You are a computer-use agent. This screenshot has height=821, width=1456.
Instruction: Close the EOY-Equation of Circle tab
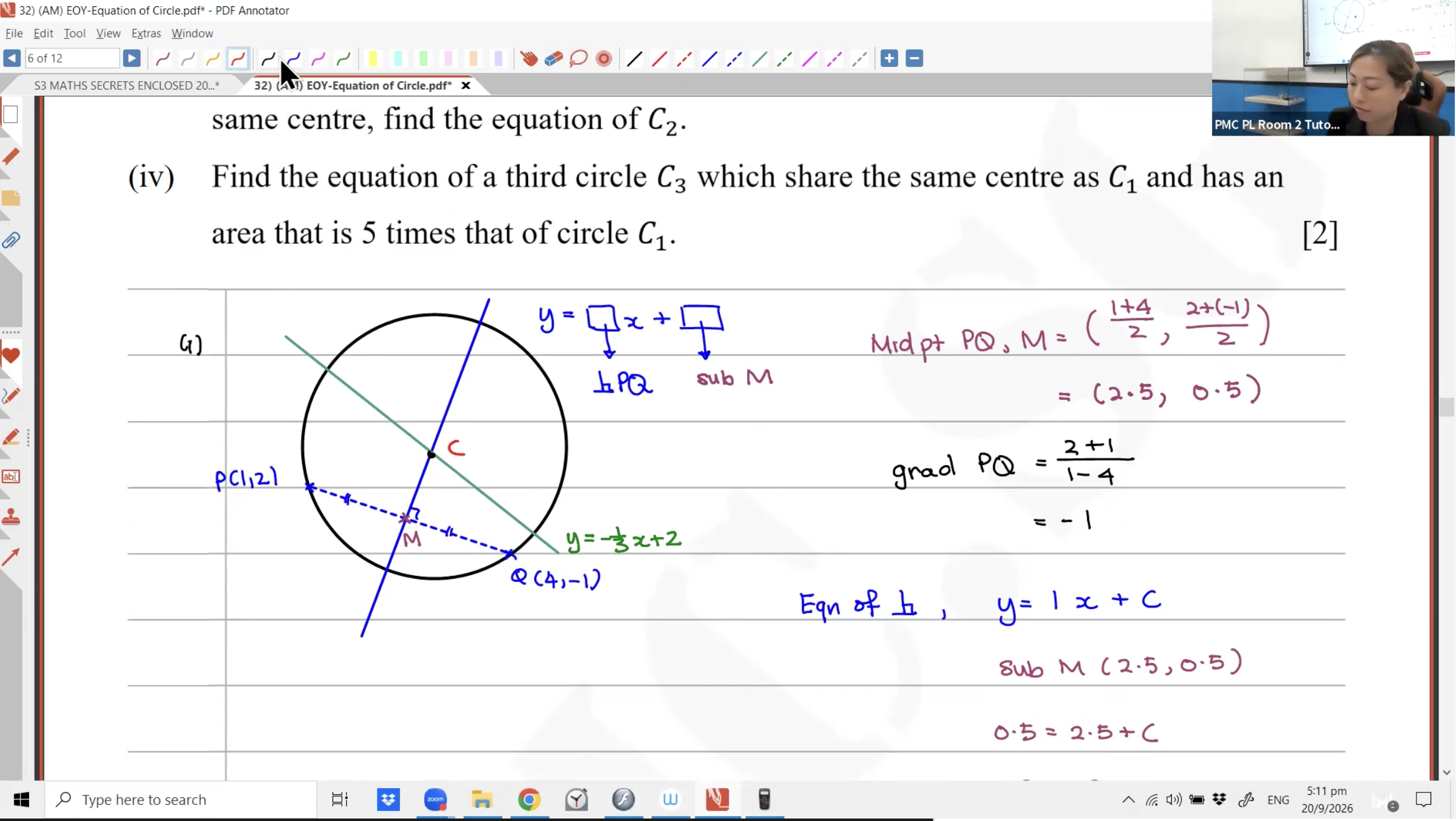coord(466,85)
